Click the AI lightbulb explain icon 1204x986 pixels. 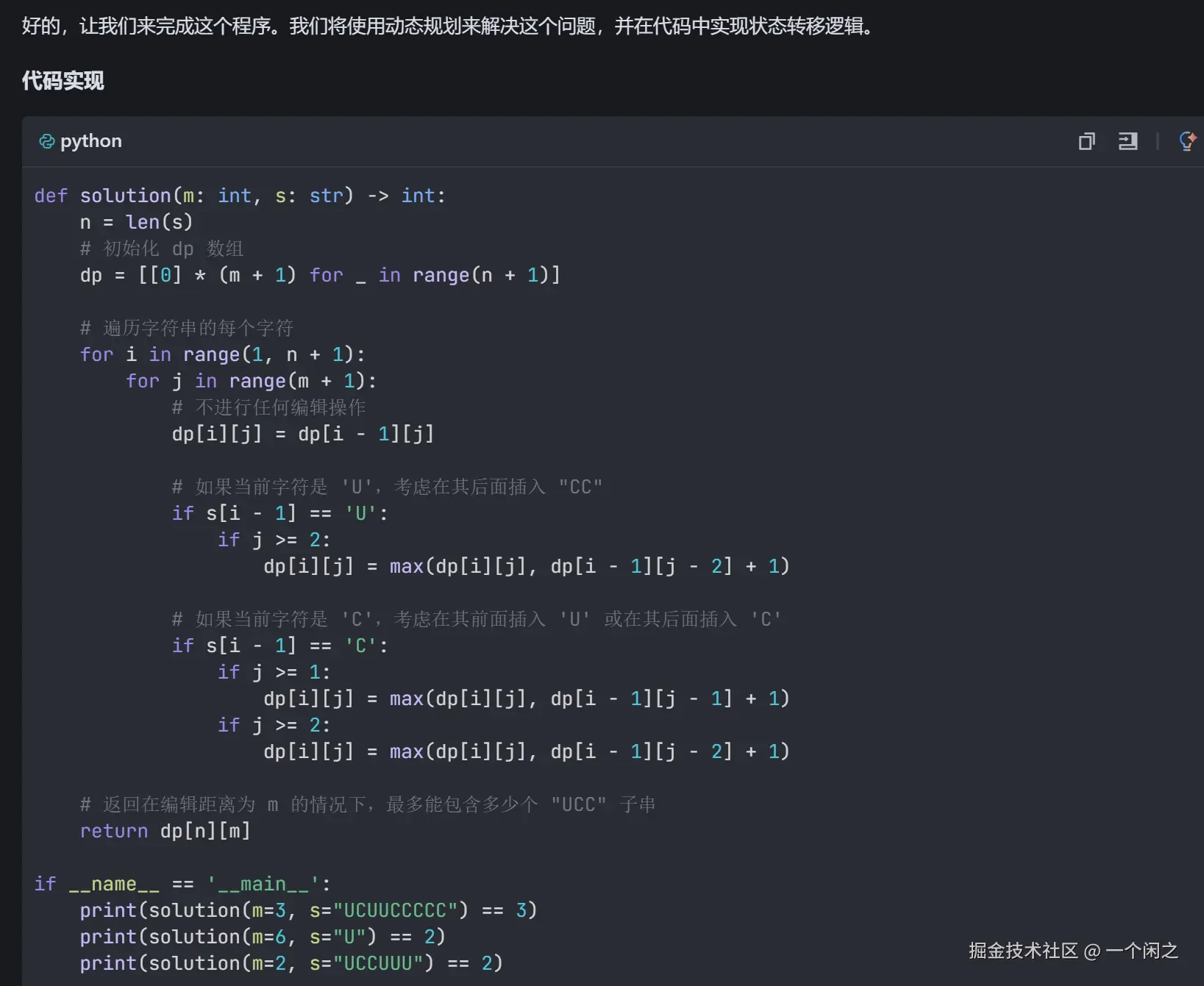pos(1187,141)
